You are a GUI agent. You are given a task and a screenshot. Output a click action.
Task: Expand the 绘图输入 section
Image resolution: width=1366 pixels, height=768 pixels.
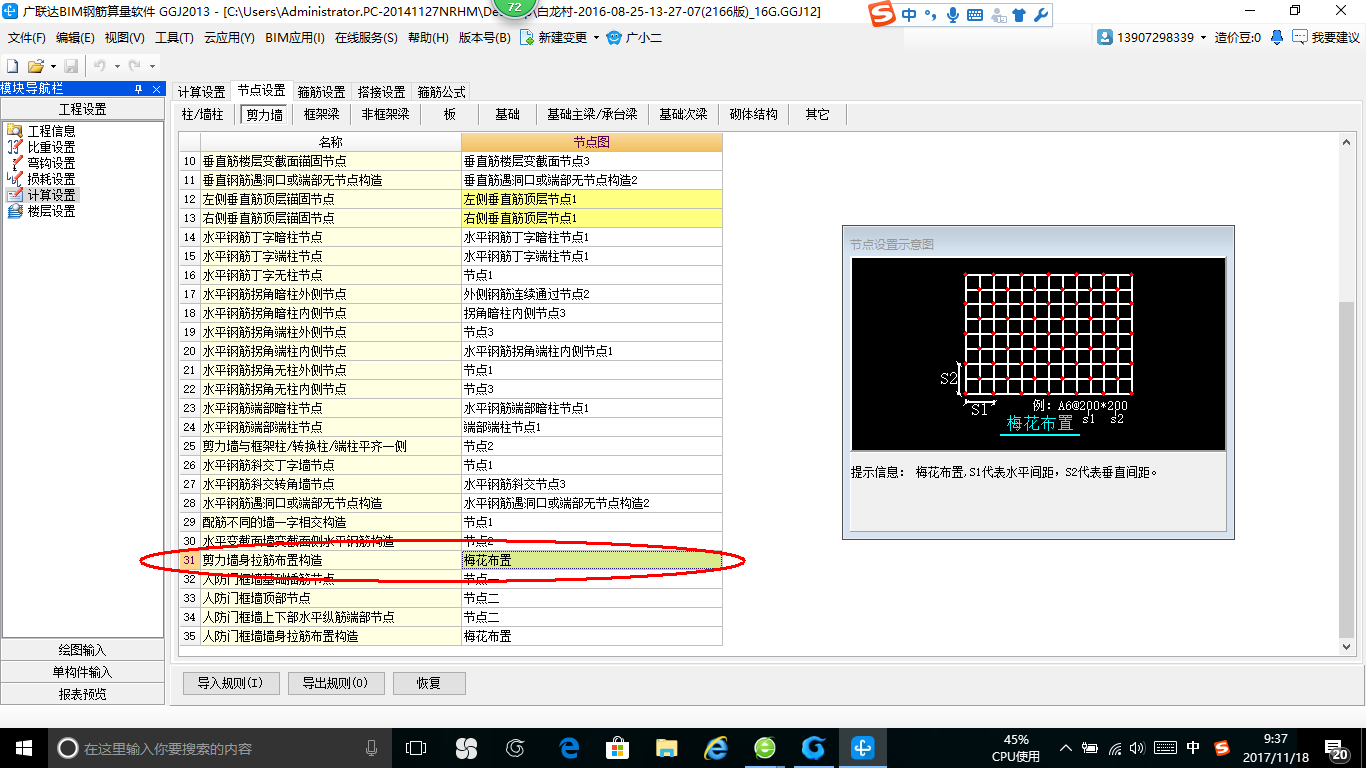click(x=82, y=650)
